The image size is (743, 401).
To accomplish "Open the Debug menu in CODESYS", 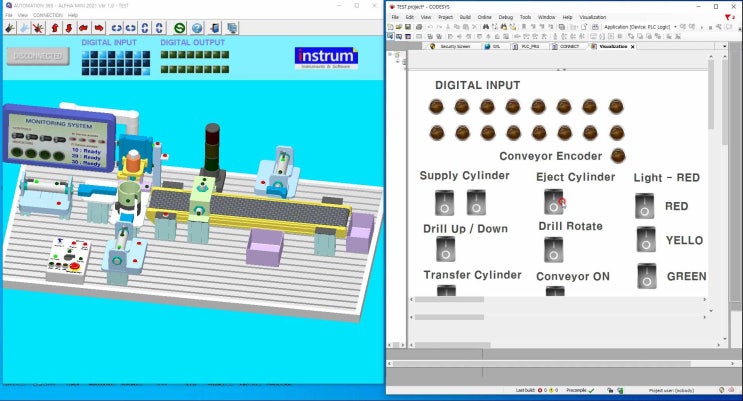I will click(506, 17).
